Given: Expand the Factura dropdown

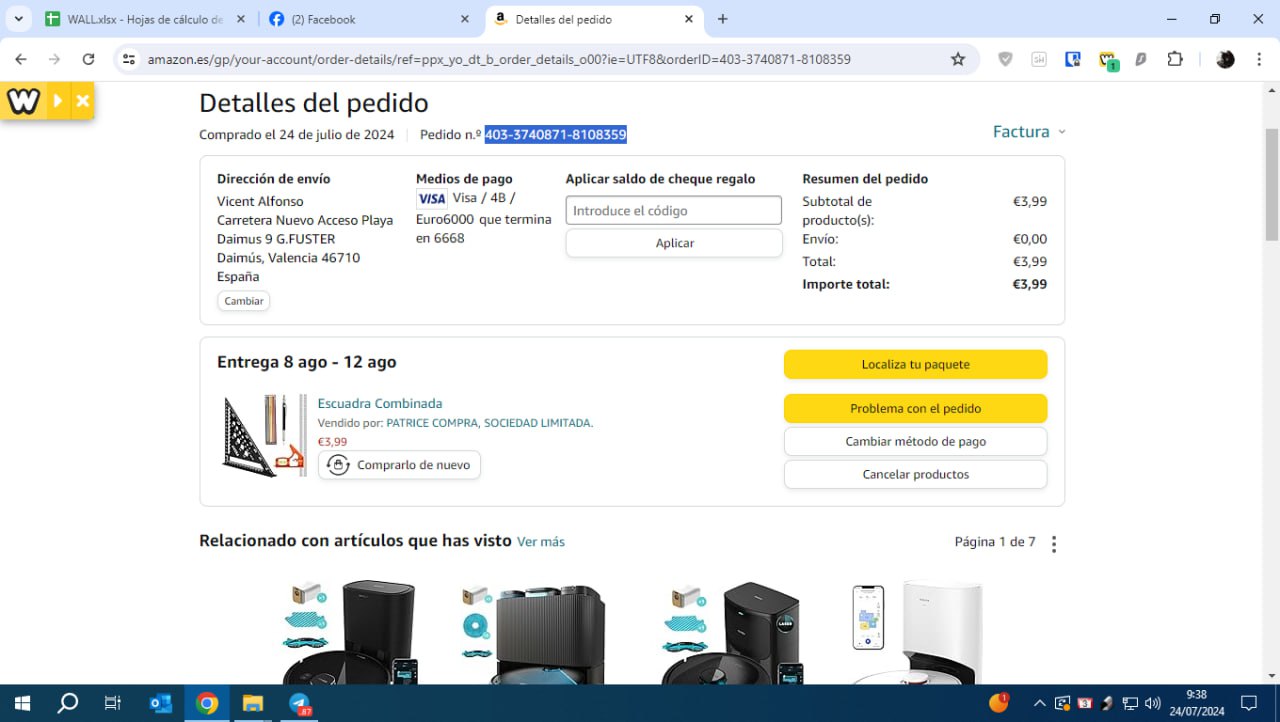Looking at the screenshot, I should tap(1029, 132).
